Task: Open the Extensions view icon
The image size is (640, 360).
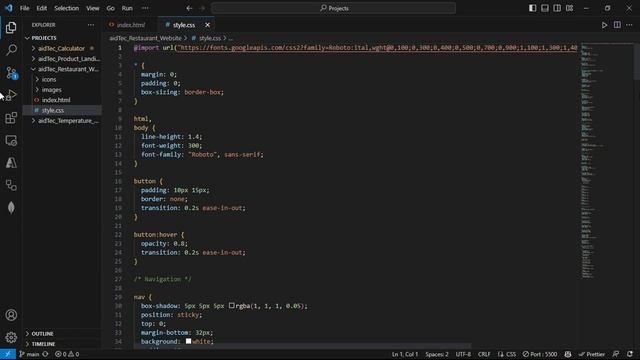Action: [11, 118]
